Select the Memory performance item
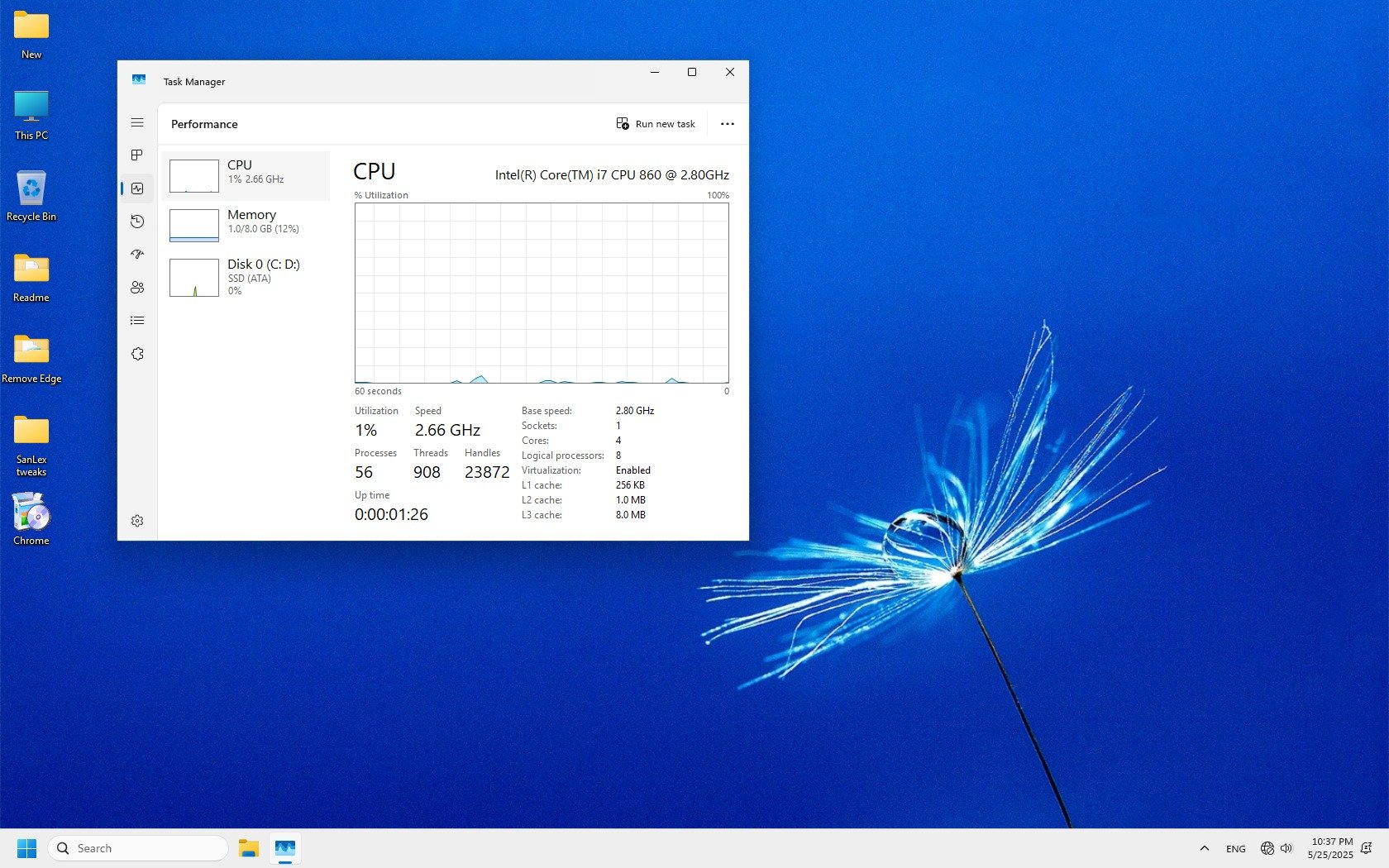The height and width of the screenshot is (868, 1389). point(246,223)
